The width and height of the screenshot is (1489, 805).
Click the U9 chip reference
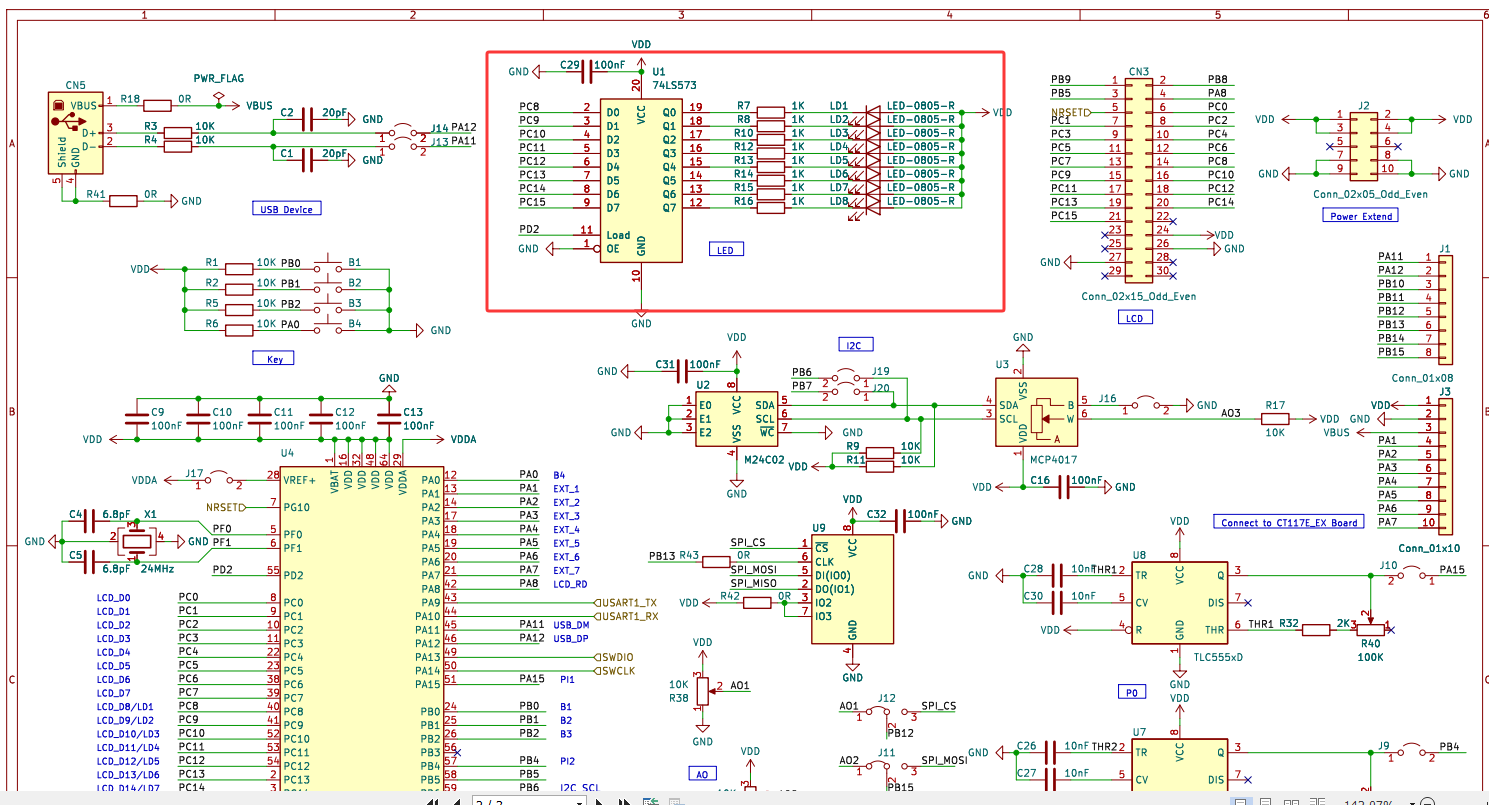819,527
